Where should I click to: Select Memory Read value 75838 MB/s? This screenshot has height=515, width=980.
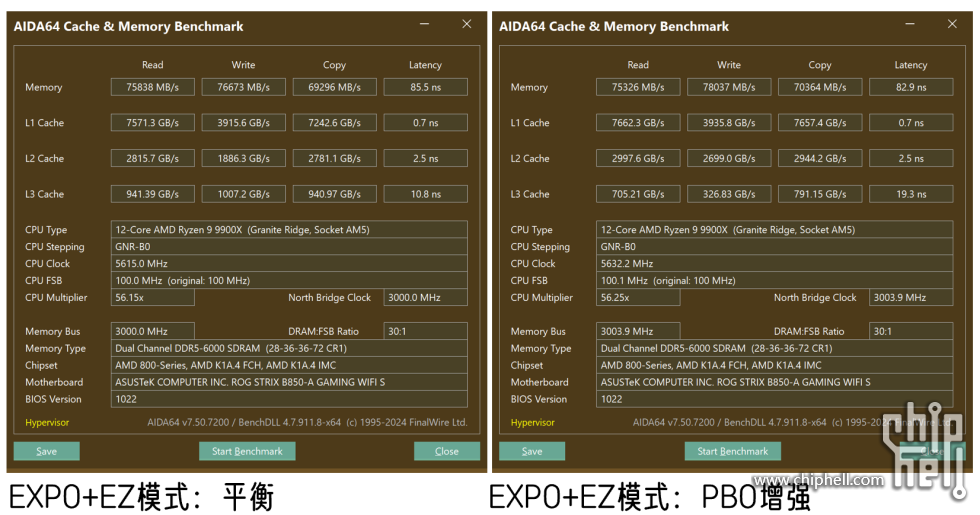coord(152,87)
